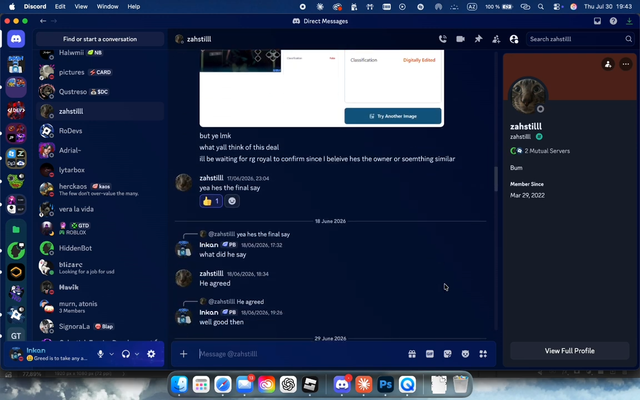Open the Adrial- conversation
640x400 pixels.
(x=100, y=150)
